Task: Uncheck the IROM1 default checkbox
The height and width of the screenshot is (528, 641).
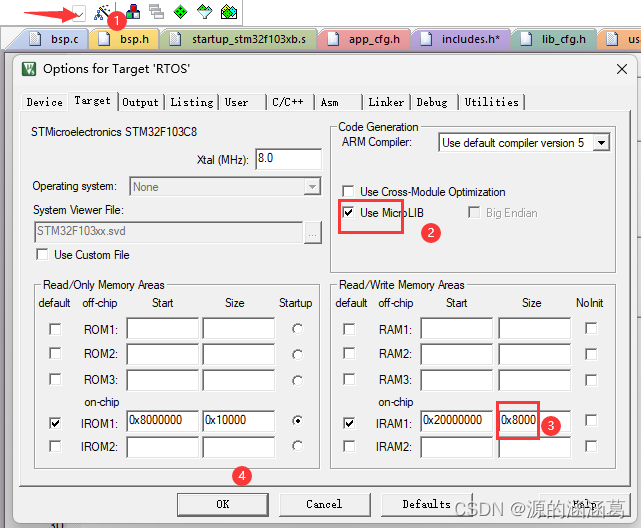Action: tap(55, 423)
